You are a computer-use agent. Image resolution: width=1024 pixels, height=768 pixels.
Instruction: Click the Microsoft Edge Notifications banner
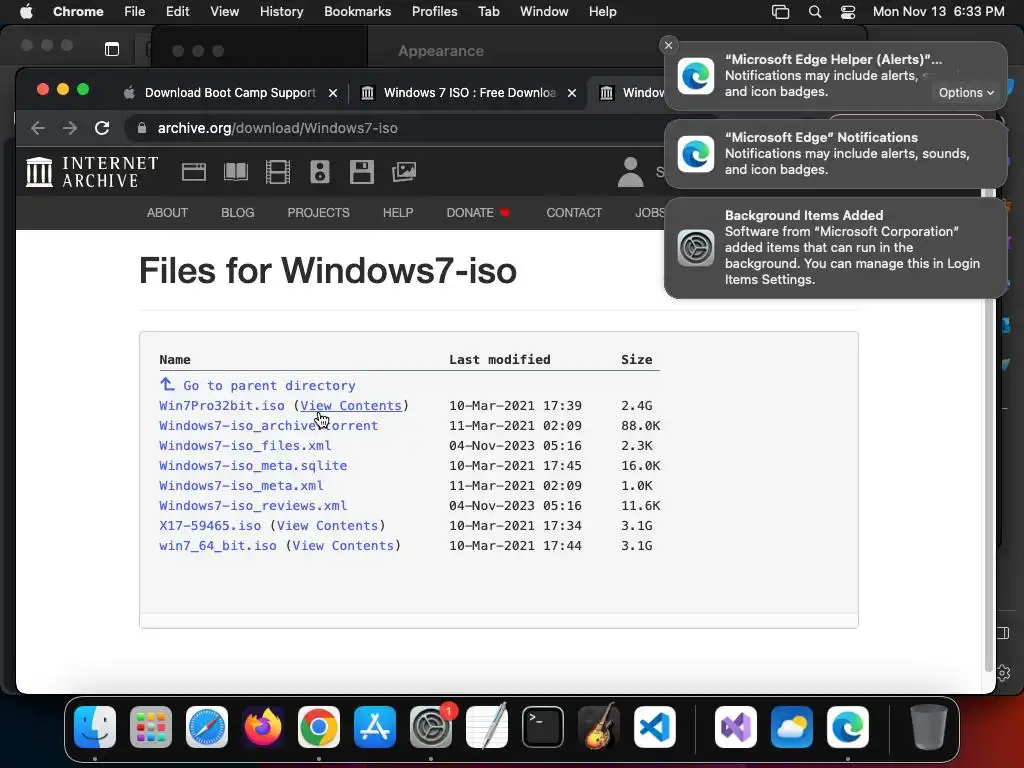click(x=836, y=153)
